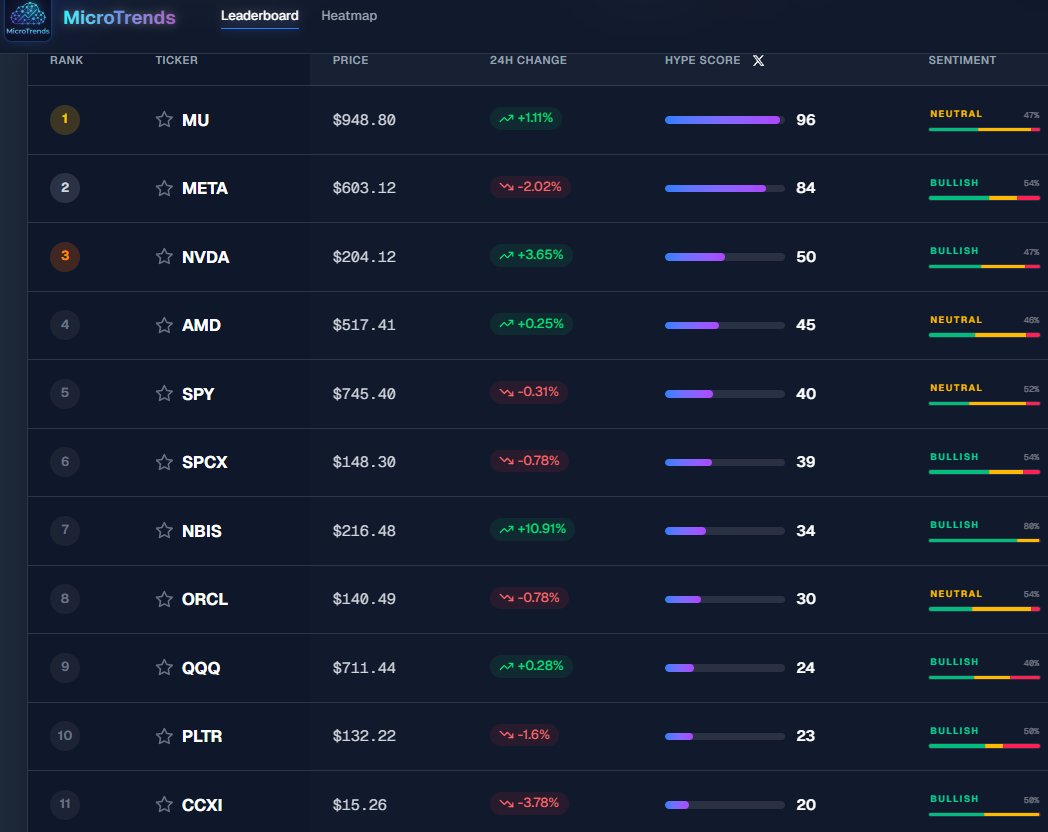Click the -1.6% change pill for PLTR

point(525,735)
